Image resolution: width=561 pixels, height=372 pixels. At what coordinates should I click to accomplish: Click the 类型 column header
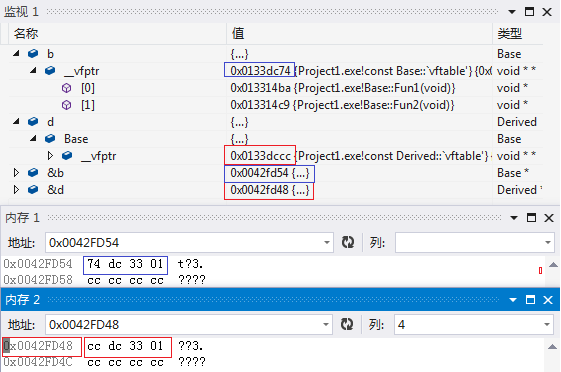(x=509, y=34)
